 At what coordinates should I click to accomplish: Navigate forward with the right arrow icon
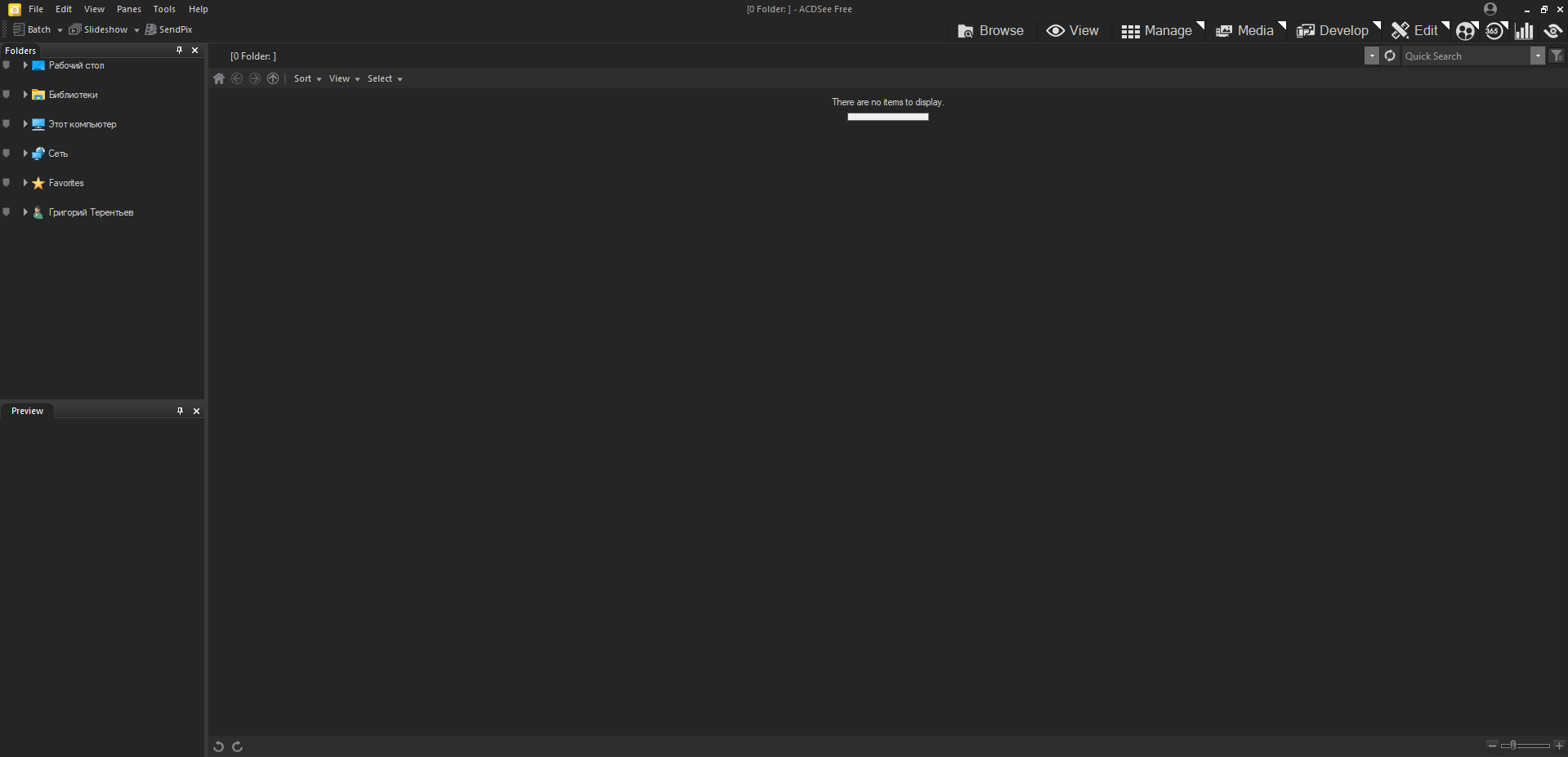255,78
